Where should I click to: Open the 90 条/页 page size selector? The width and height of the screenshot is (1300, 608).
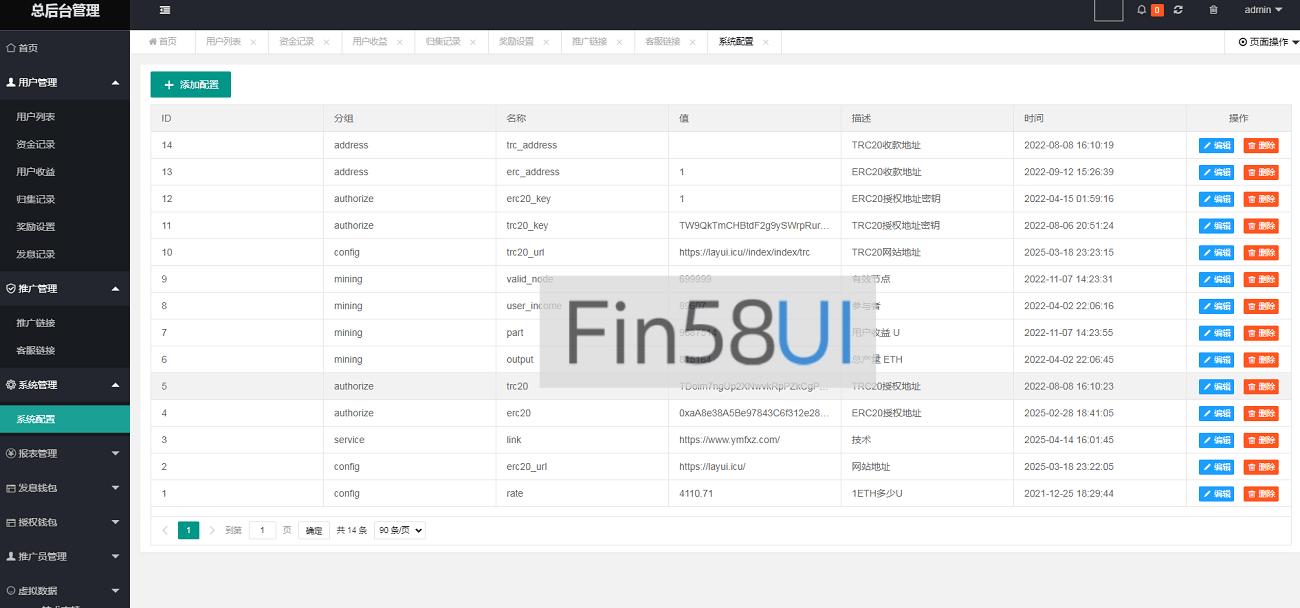click(399, 531)
